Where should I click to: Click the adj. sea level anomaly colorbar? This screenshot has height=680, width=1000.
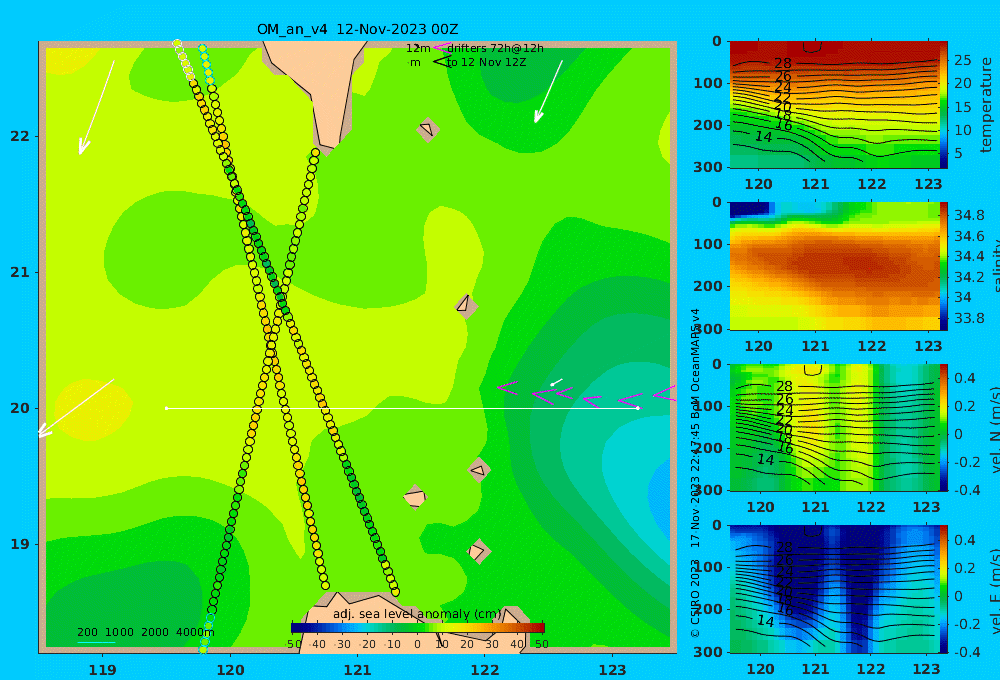click(x=418, y=627)
